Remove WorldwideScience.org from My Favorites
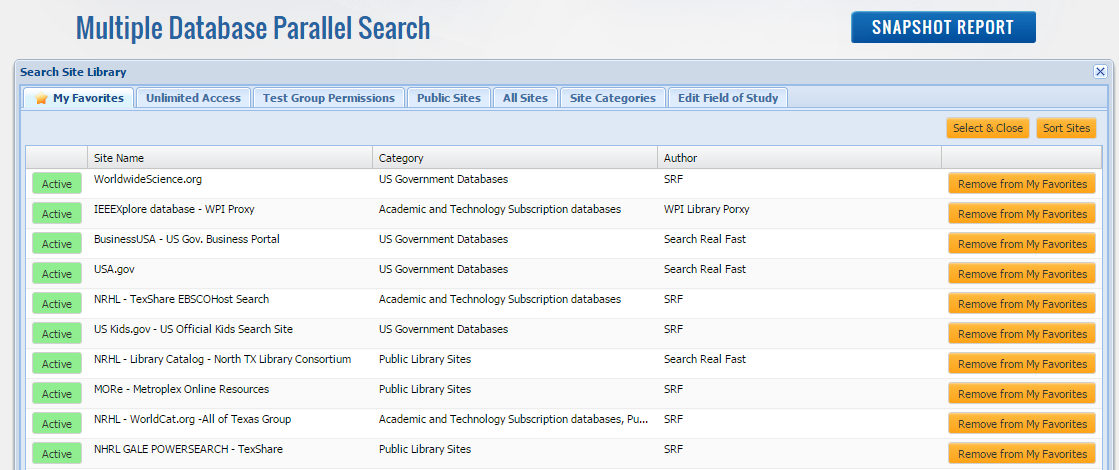Image resolution: width=1119 pixels, height=470 pixels. tap(1022, 184)
